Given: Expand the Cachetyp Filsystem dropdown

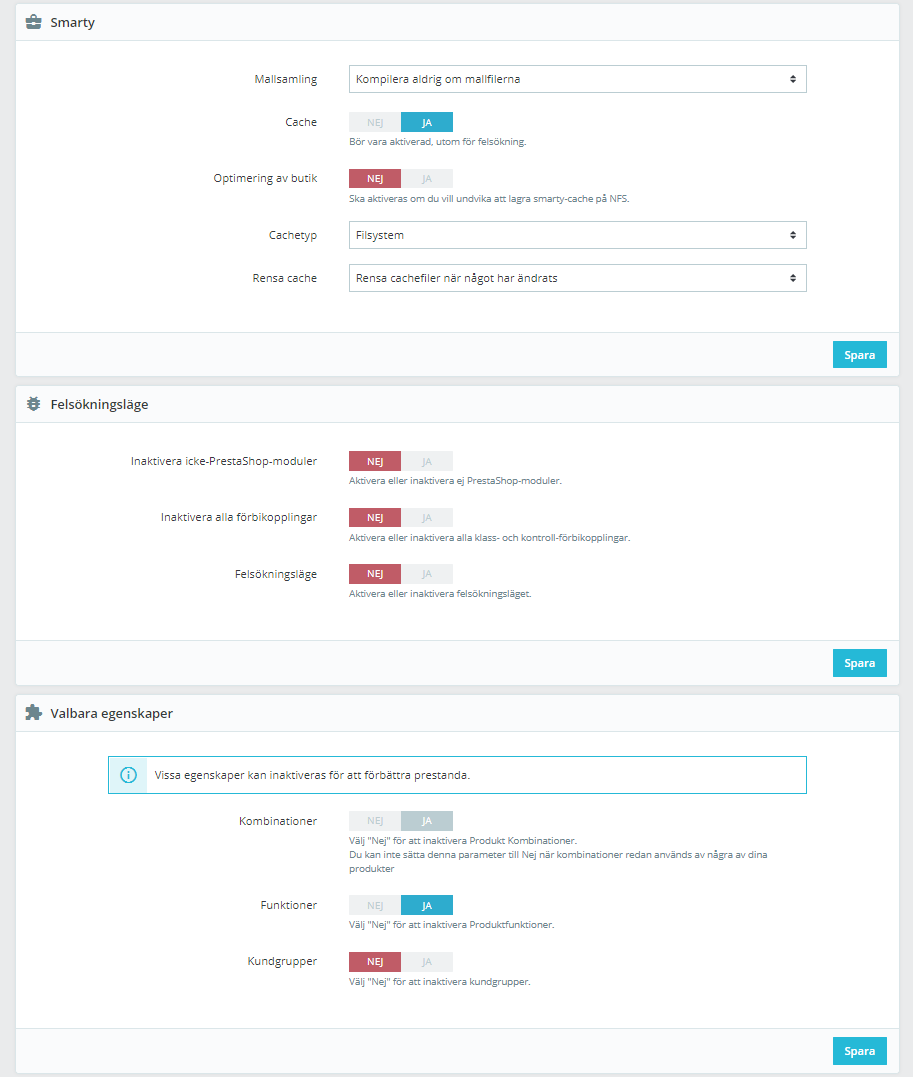Looking at the screenshot, I should (578, 235).
